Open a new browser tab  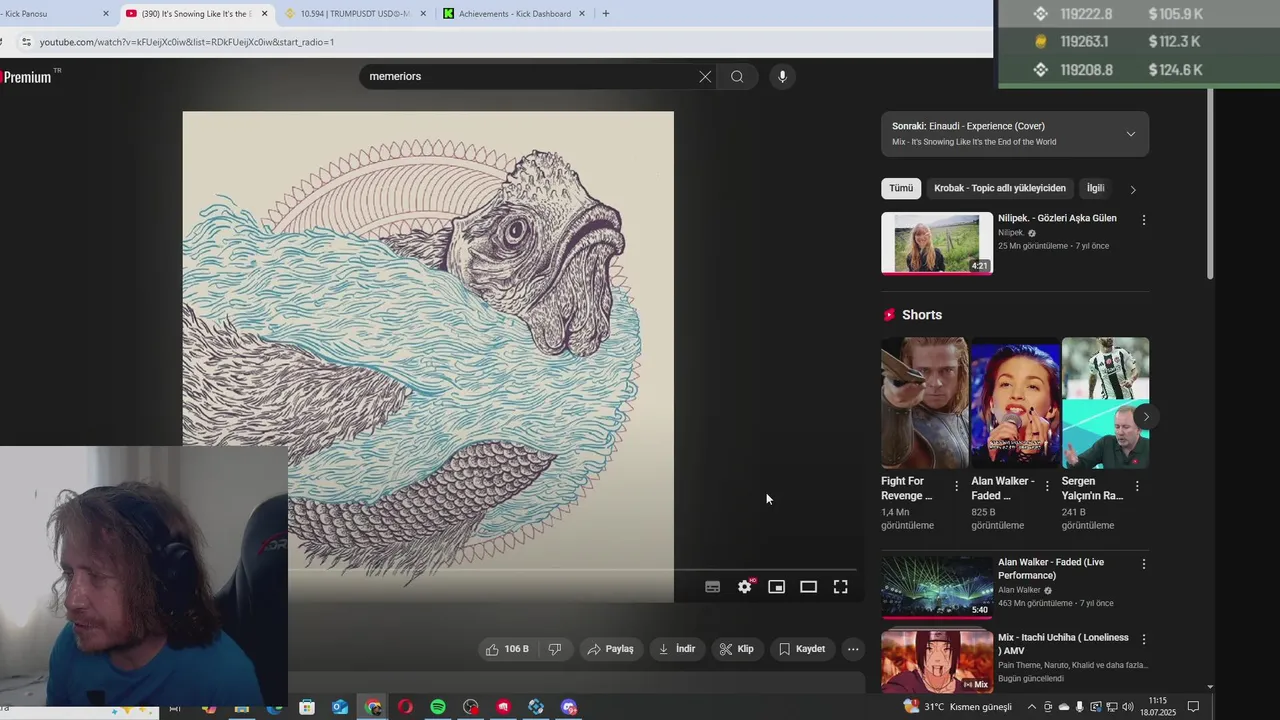coord(605,14)
